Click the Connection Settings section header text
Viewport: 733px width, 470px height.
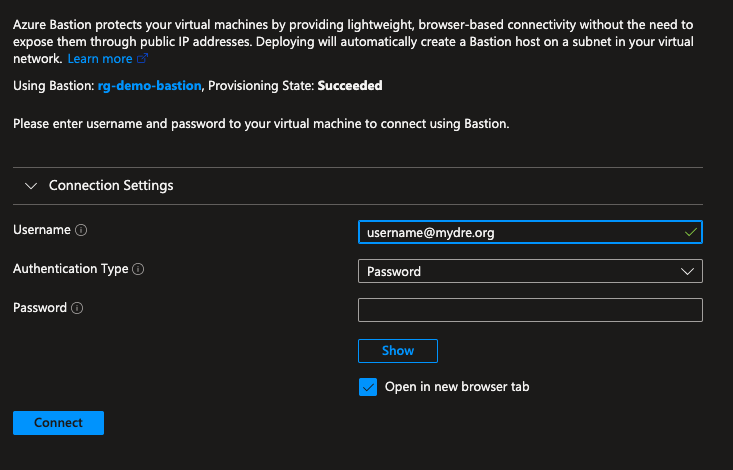111,186
